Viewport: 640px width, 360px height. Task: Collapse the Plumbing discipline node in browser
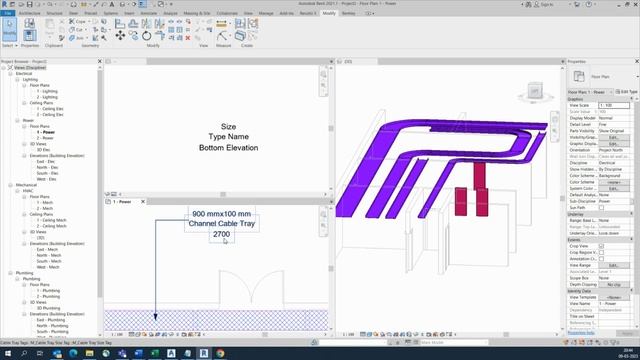[11, 273]
